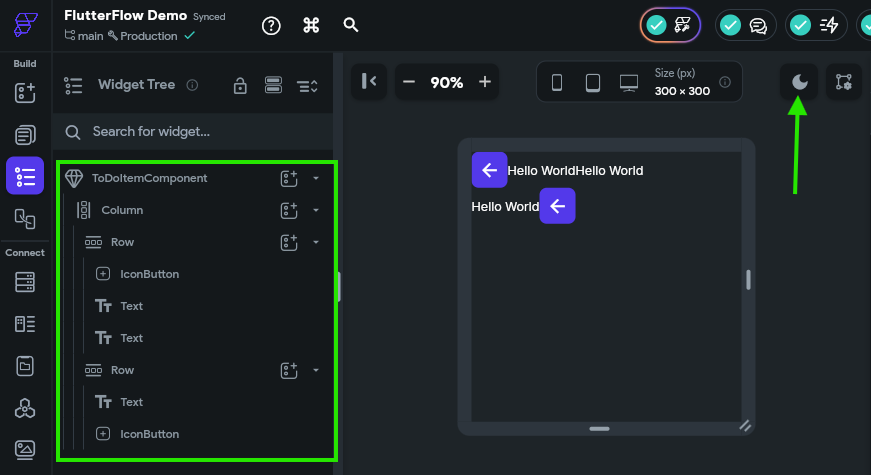871x475 pixels.
Task: Click the canvas corner resize grip
Action: coord(745,426)
